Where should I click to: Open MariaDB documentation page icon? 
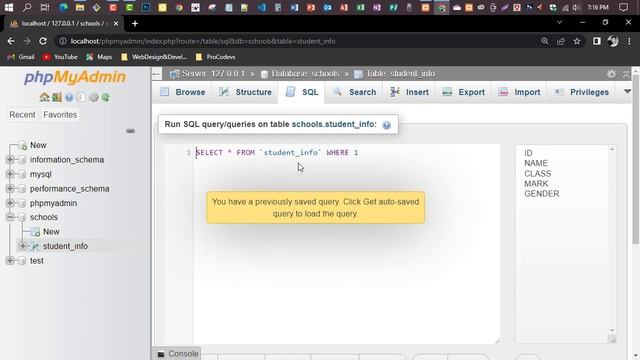coord(81,97)
